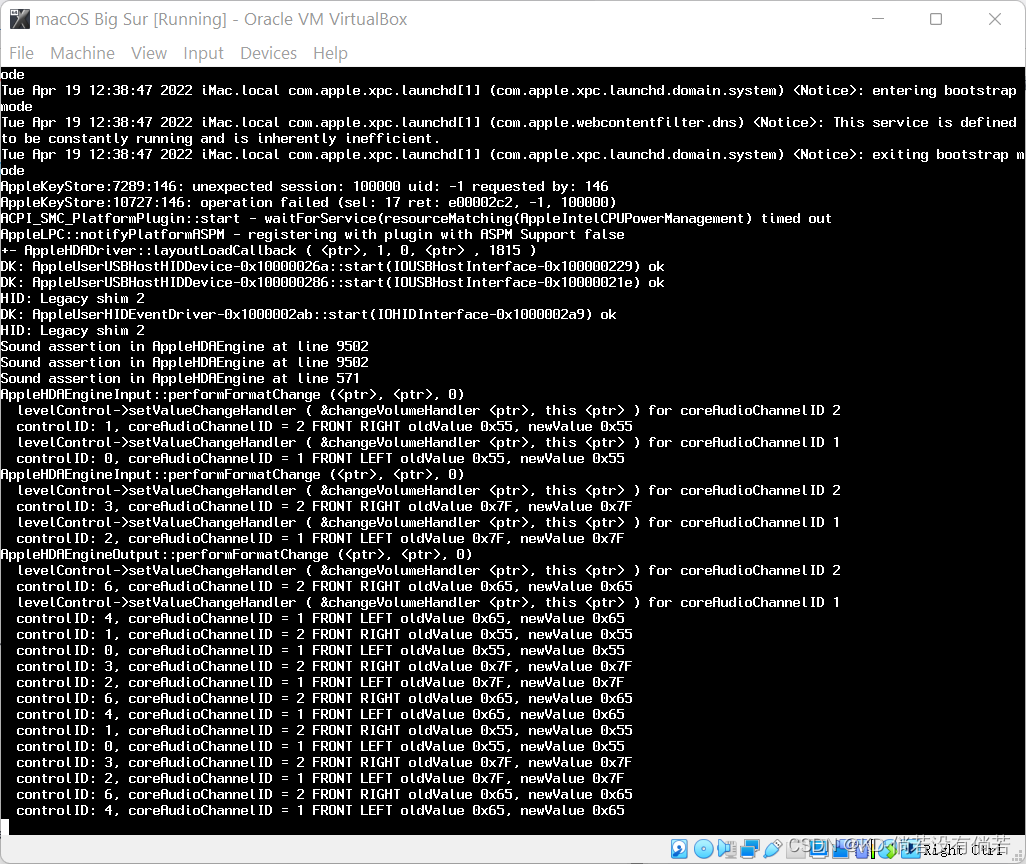Open the Devices menu
The height and width of the screenshot is (864, 1026).
[268, 53]
